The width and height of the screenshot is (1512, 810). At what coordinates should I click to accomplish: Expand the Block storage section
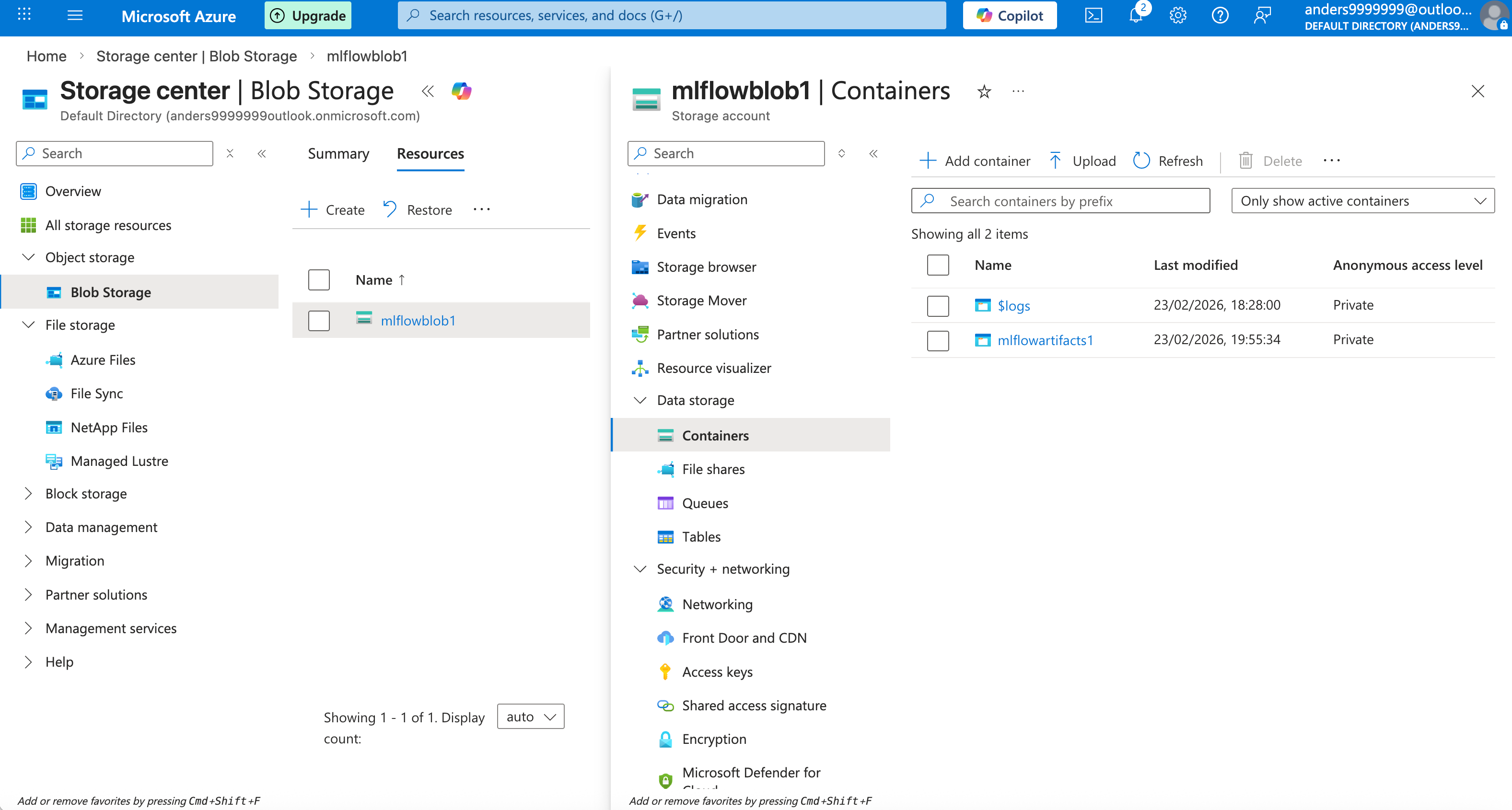pos(28,494)
